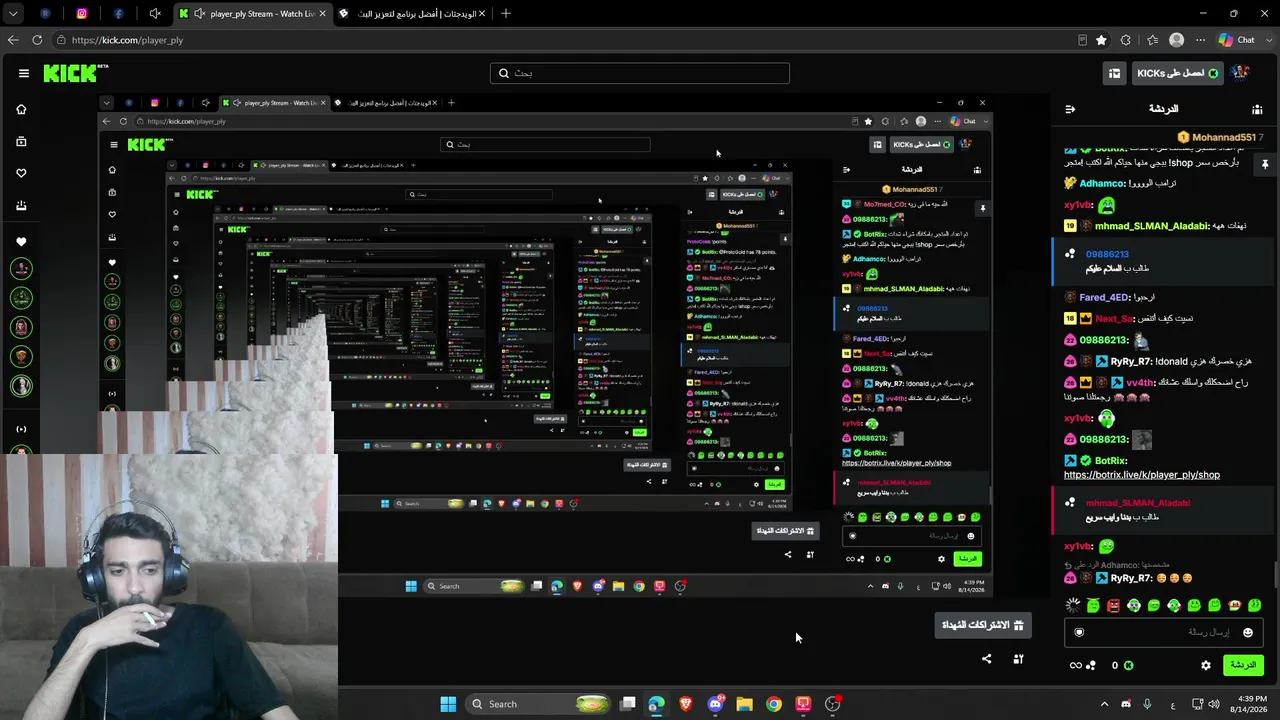
Task: Click the browser address bar URL
Action: pyautogui.click(x=128, y=40)
